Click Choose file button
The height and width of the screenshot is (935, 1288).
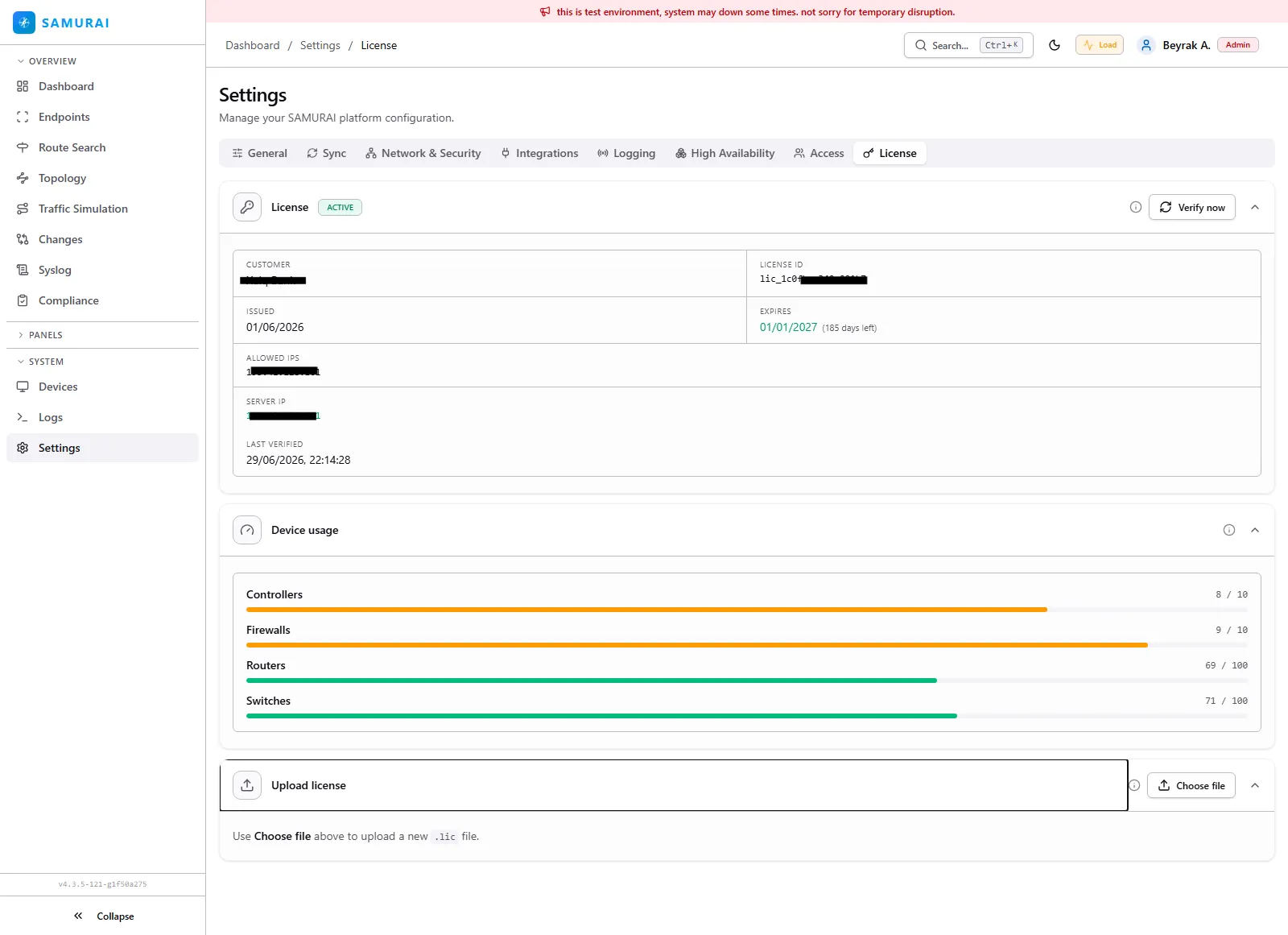point(1191,785)
